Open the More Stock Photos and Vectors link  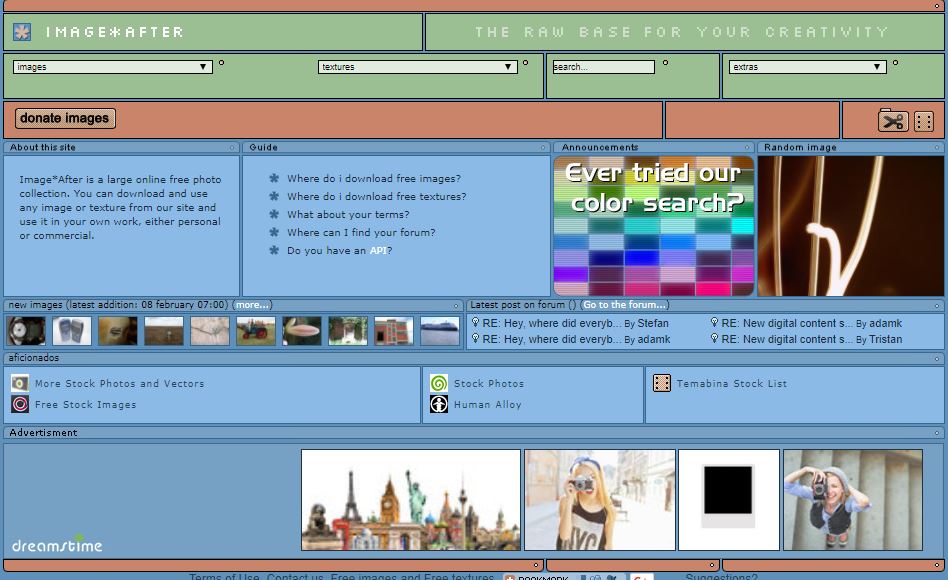point(120,383)
